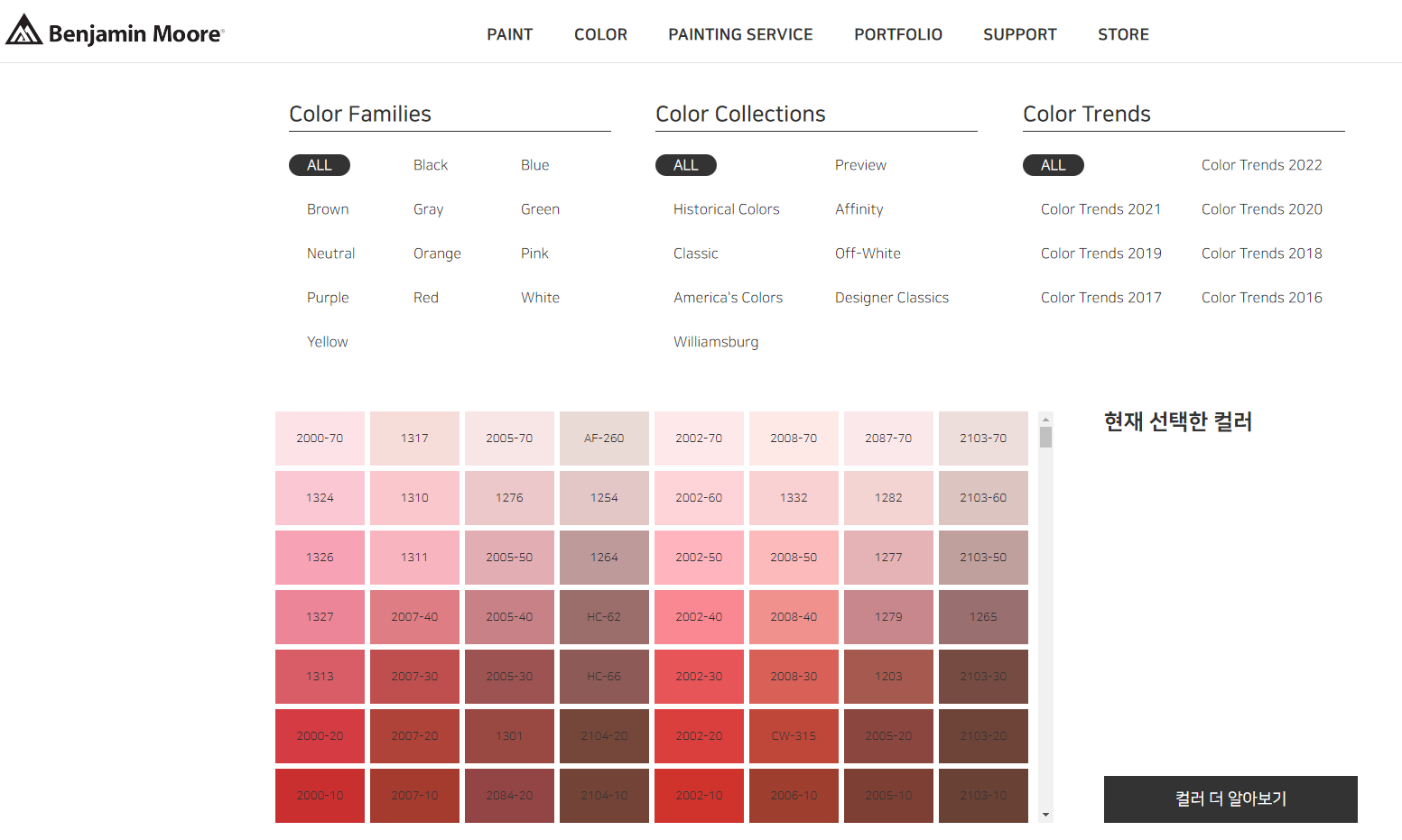The height and width of the screenshot is (840, 1402).
Task: Choose swatch 2103-60
Action: [x=983, y=498]
